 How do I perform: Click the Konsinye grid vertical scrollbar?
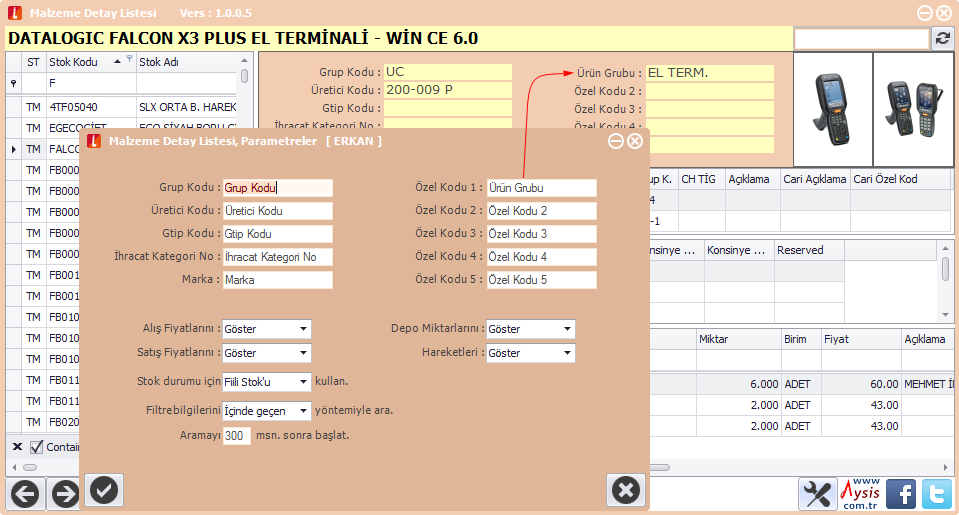[946, 269]
